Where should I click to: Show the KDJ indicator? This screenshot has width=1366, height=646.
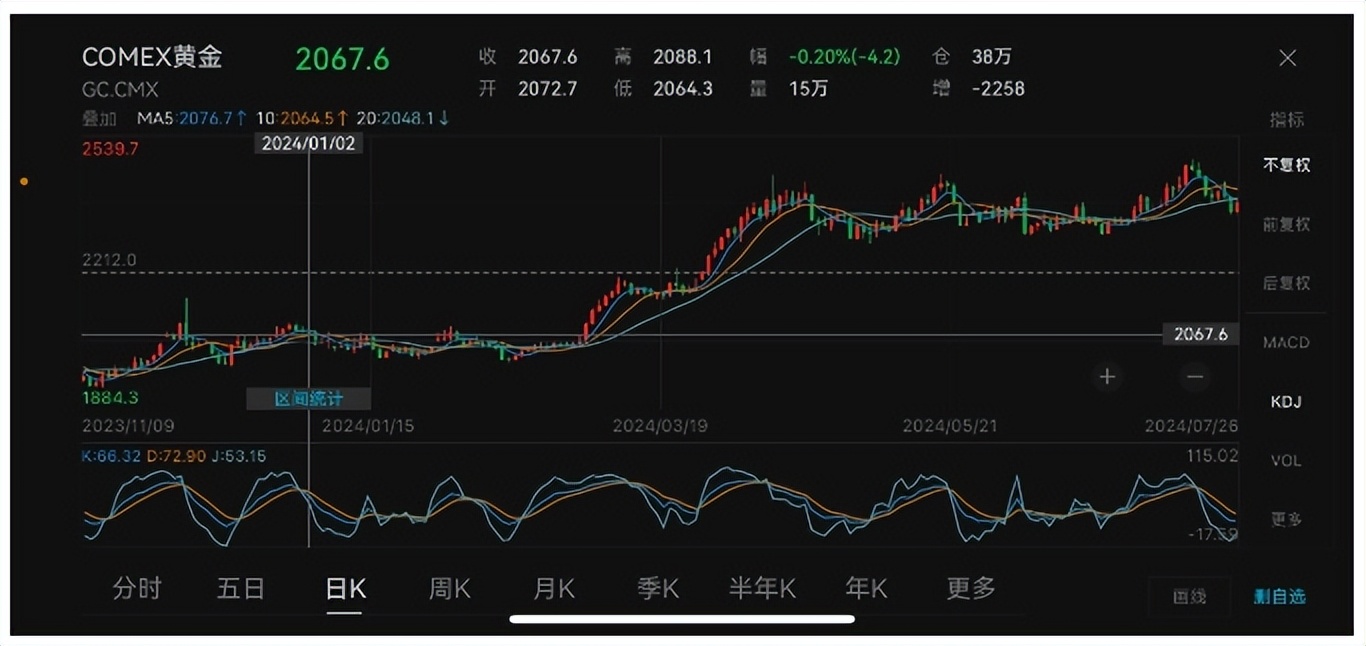pyautogui.click(x=1288, y=401)
